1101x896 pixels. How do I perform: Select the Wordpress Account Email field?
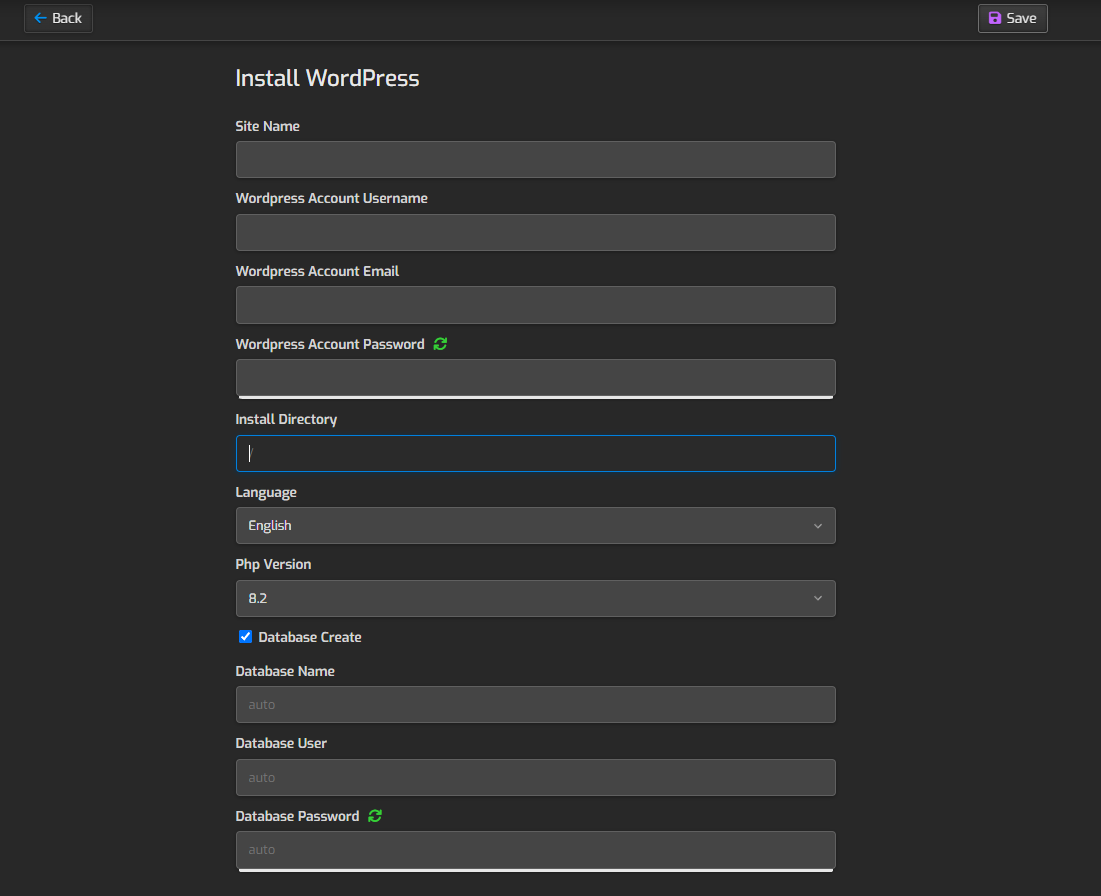[x=535, y=305]
